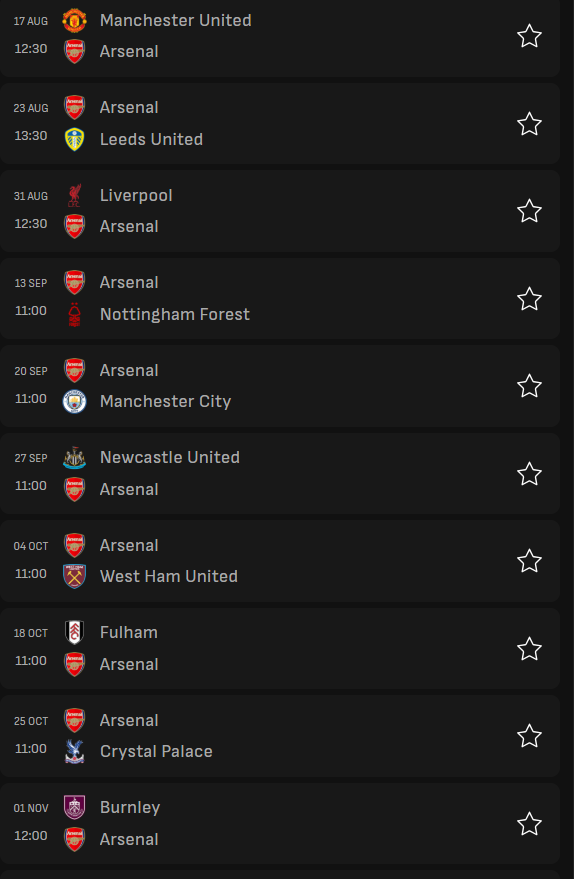Star the Arsenal vs Manchester City match
Image resolution: width=574 pixels, height=879 pixels.
click(529, 386)
